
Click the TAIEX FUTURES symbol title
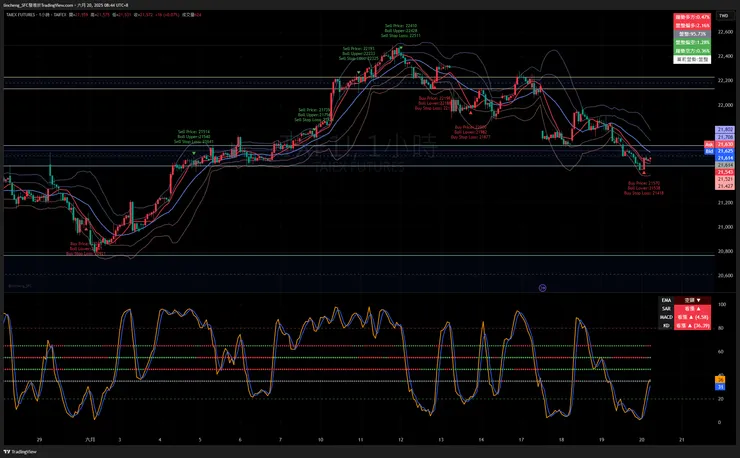[x=21, y=15]
